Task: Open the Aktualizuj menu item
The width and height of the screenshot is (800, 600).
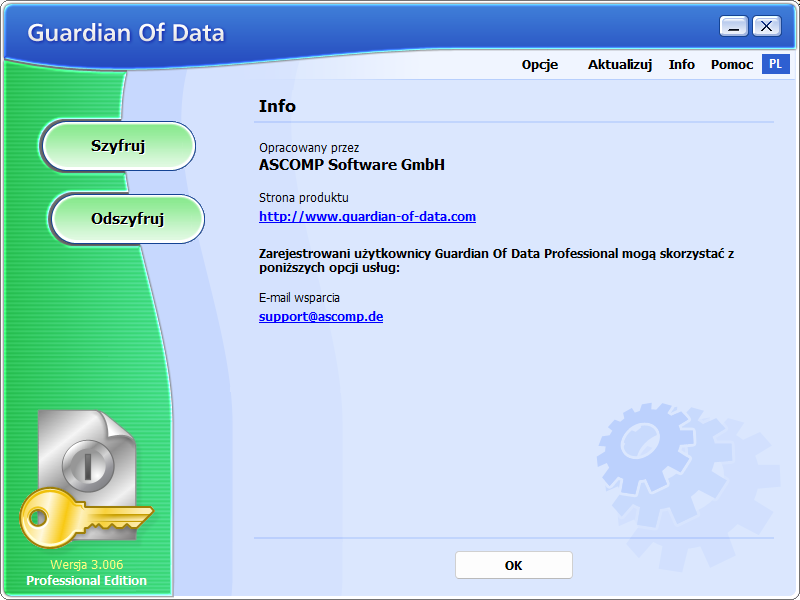Action: point(619,65)
